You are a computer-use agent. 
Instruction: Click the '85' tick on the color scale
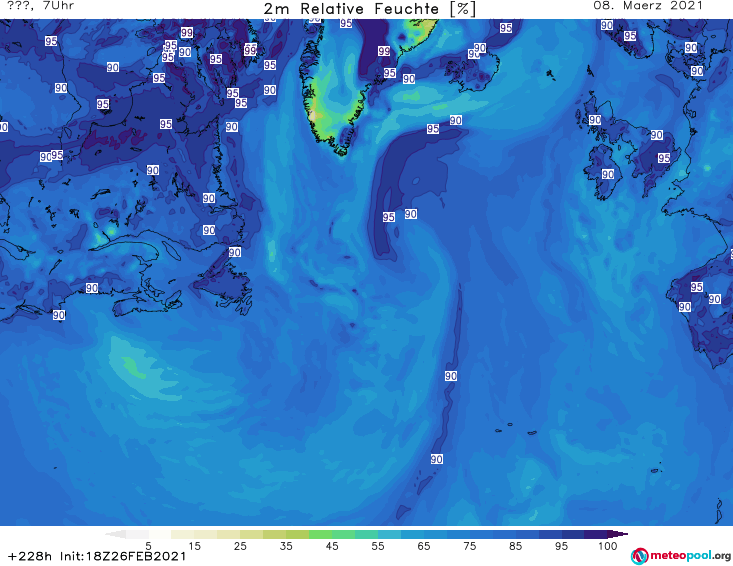click(516, 546)
